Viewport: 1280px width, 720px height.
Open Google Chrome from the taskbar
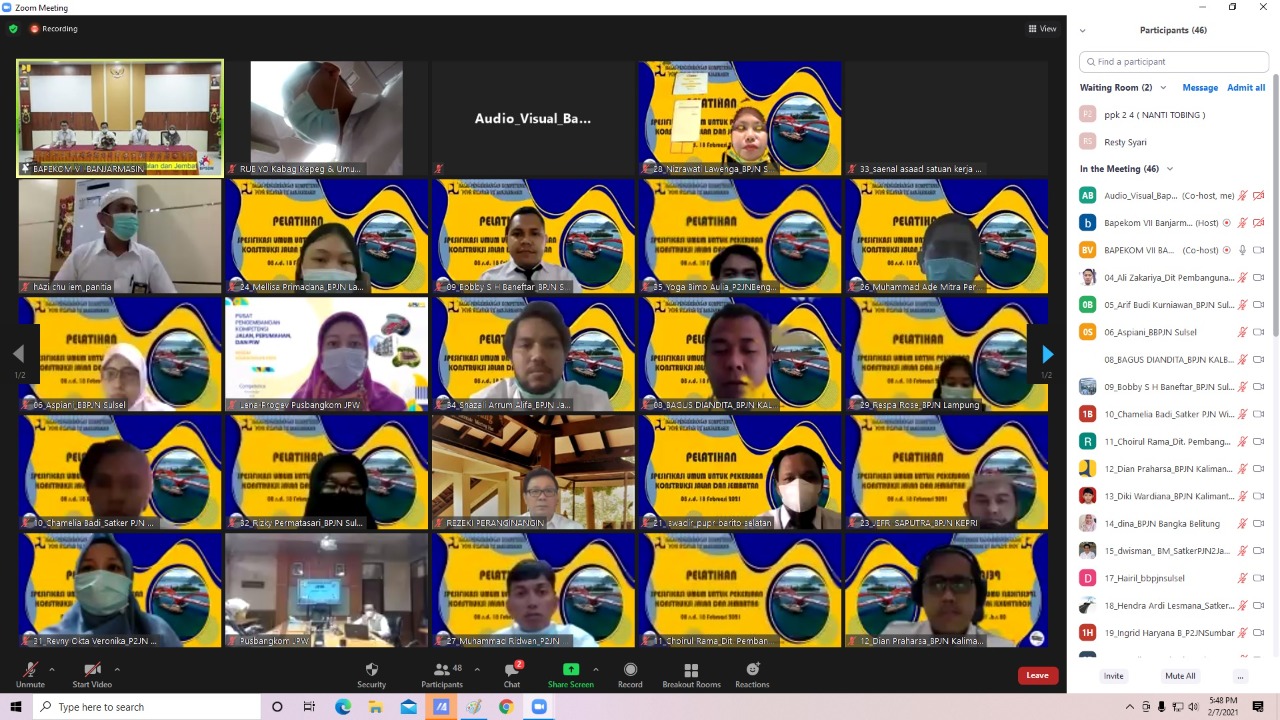506,707
